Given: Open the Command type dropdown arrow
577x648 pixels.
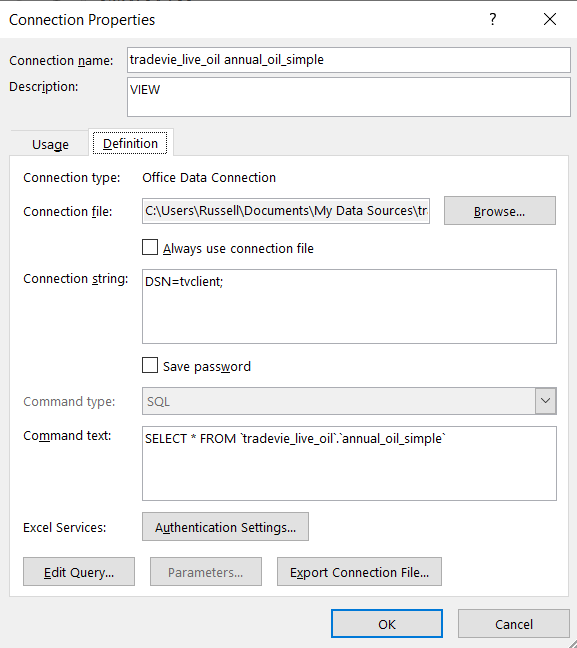Looking at the screenshot, I should click(x=546, y=401).
